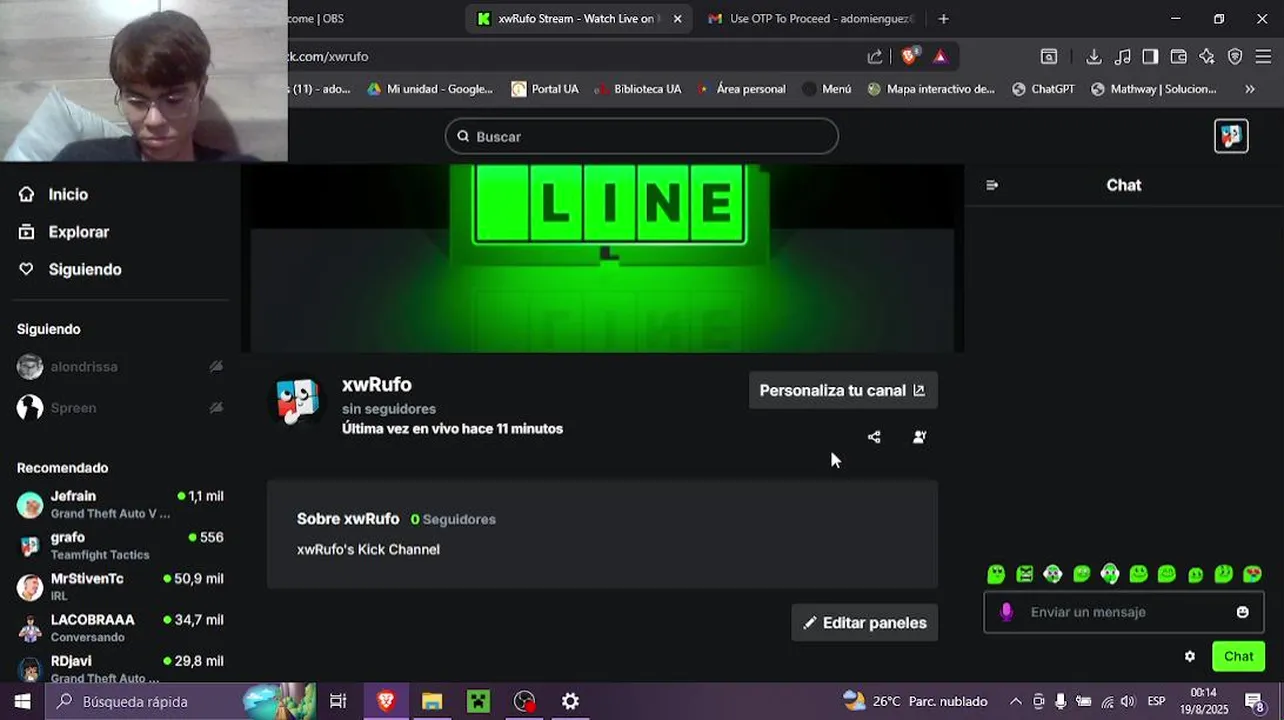Viewport: 1284px width, 720px height.
Task: Open the Área personal bookmark
Action: click(741, 89)
